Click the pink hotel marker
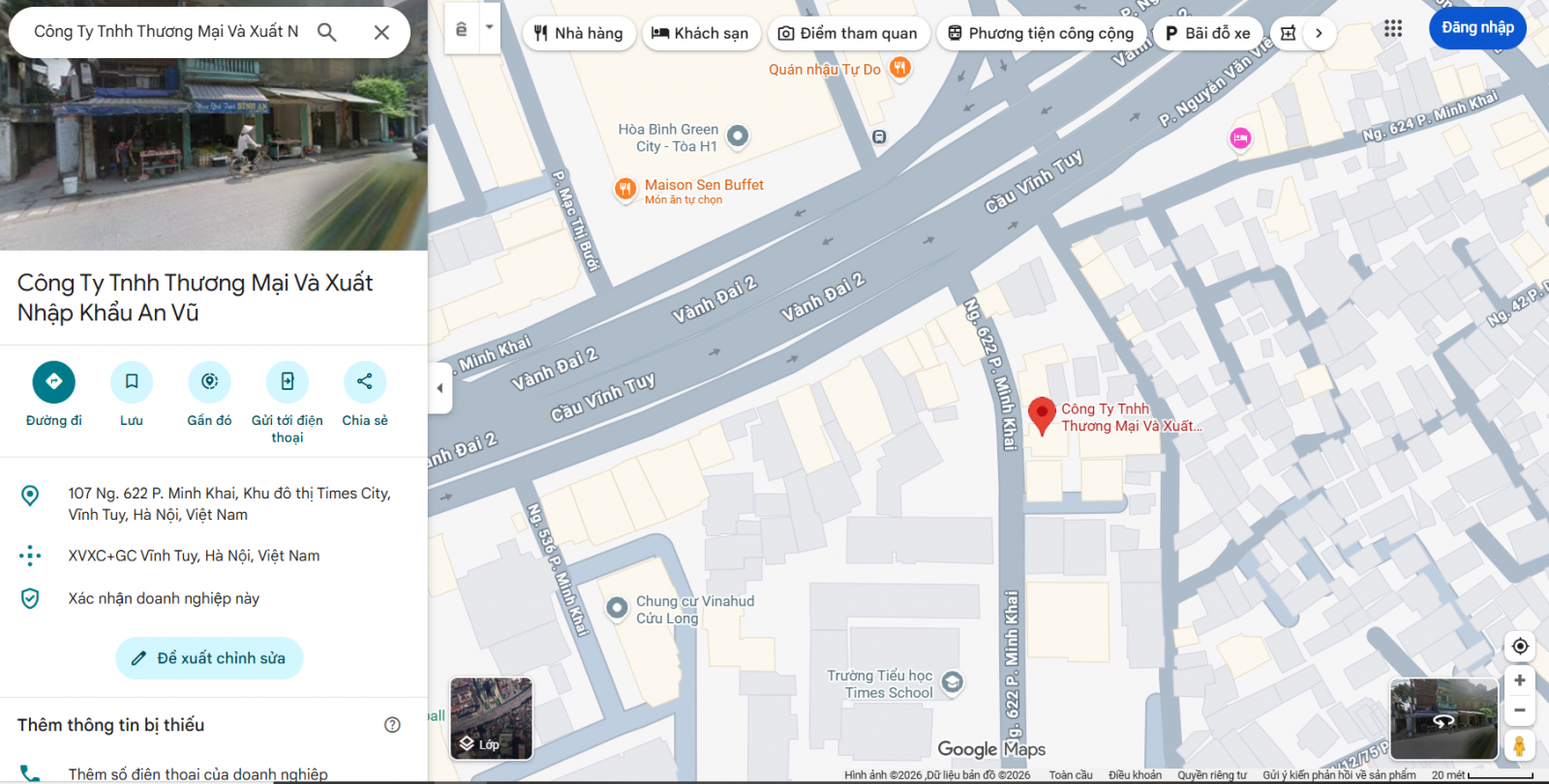 tap(1240, 138)
